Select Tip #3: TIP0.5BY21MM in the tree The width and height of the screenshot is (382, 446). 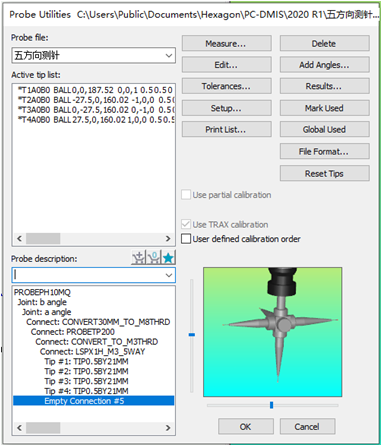coord(86,381)
